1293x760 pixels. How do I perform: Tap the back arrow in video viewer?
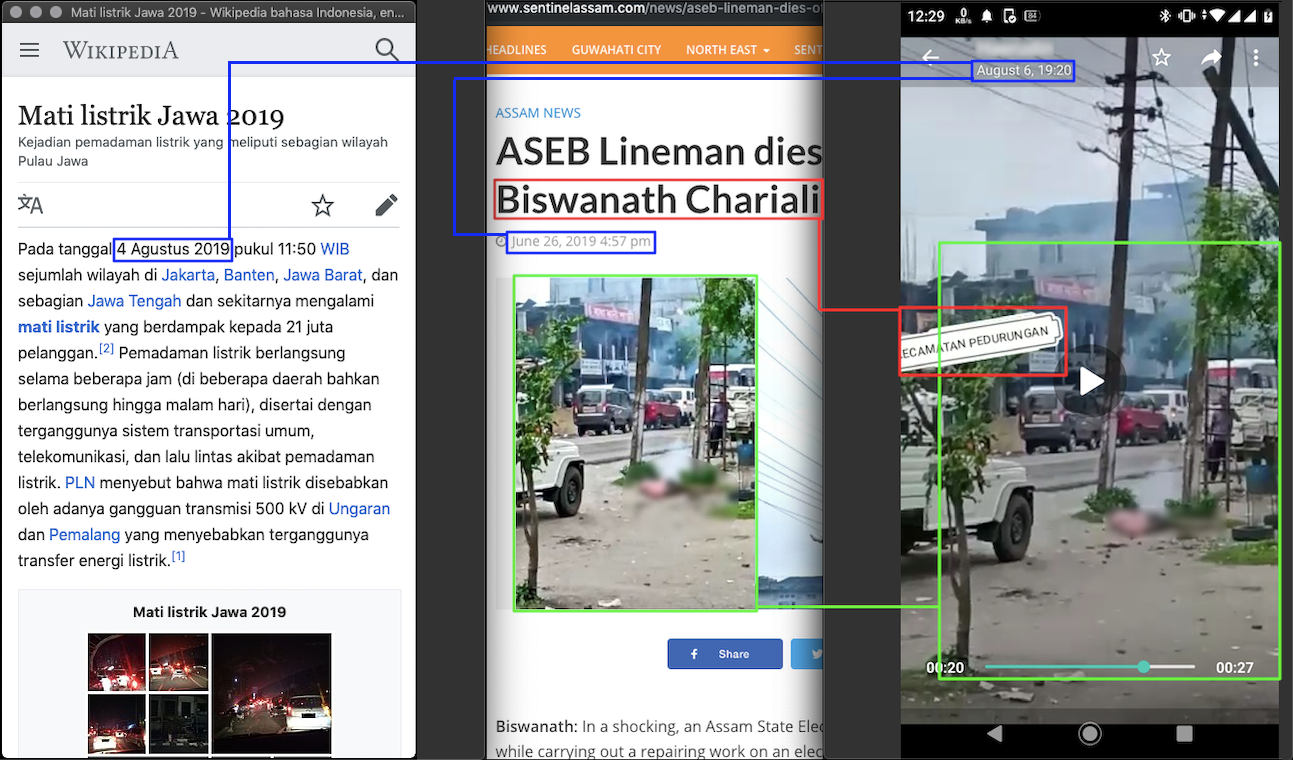click(x=930, y=58)
